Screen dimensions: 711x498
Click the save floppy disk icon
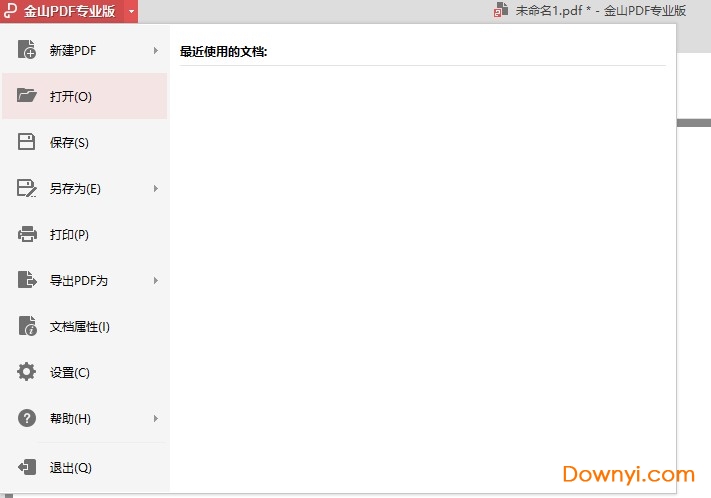point(26,142)
